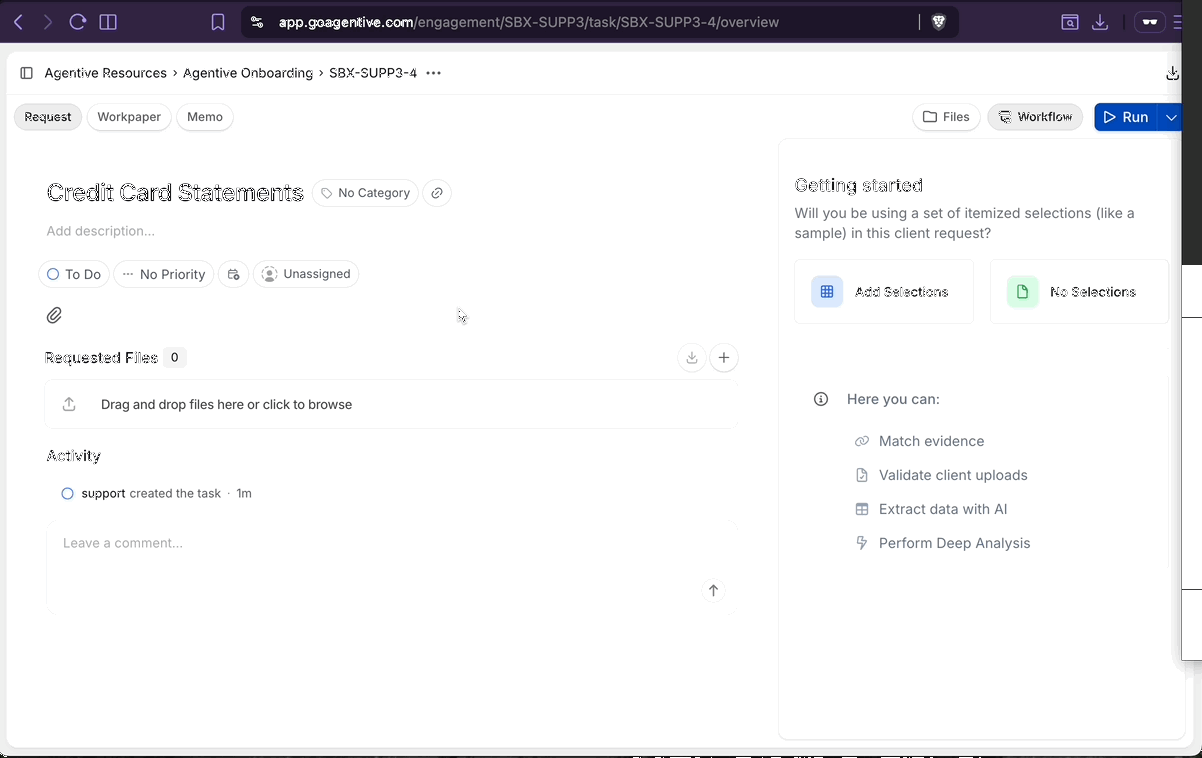Go back with the browser back arrow
Screen dimensions: 1202x758
(x=18, y=22)
